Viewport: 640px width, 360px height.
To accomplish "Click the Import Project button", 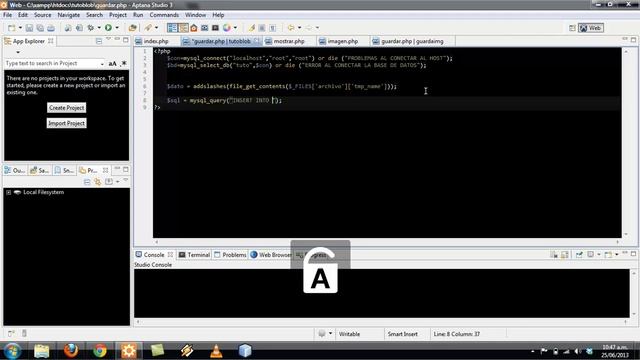I will pyautogui.click(x=67, y=123).
